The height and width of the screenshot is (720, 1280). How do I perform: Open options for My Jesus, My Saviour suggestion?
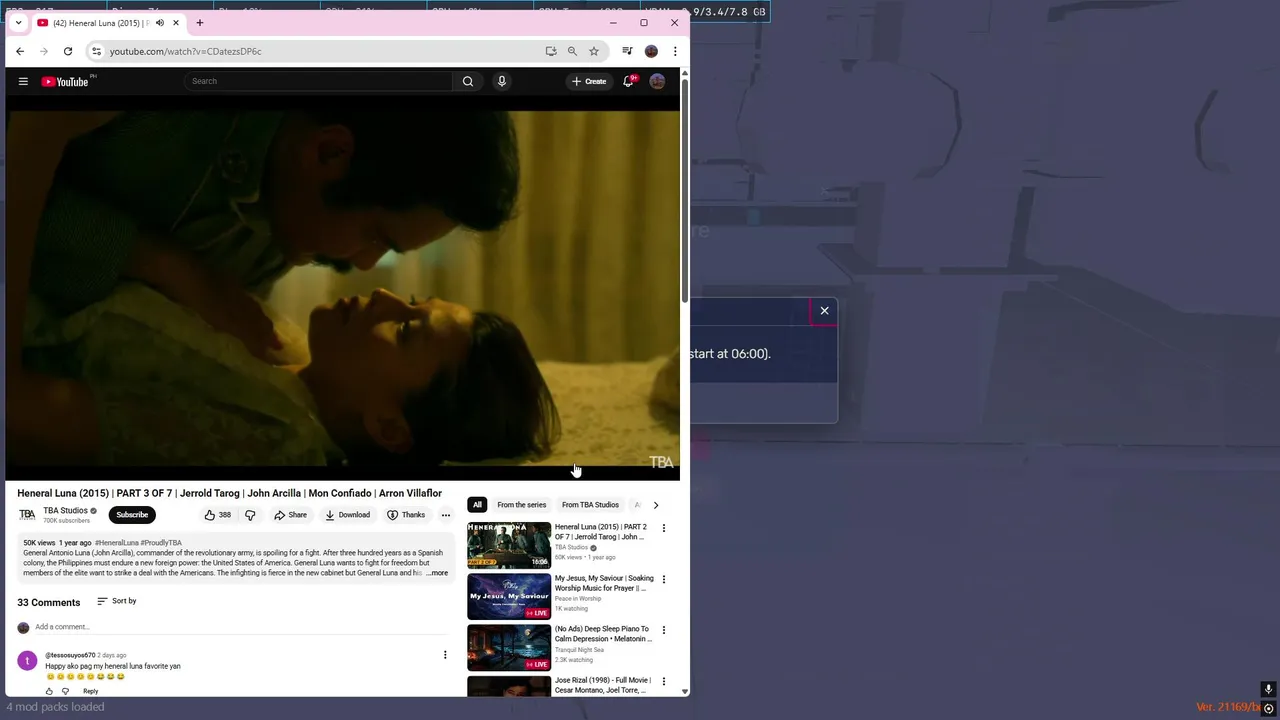[x=663, y=579]
